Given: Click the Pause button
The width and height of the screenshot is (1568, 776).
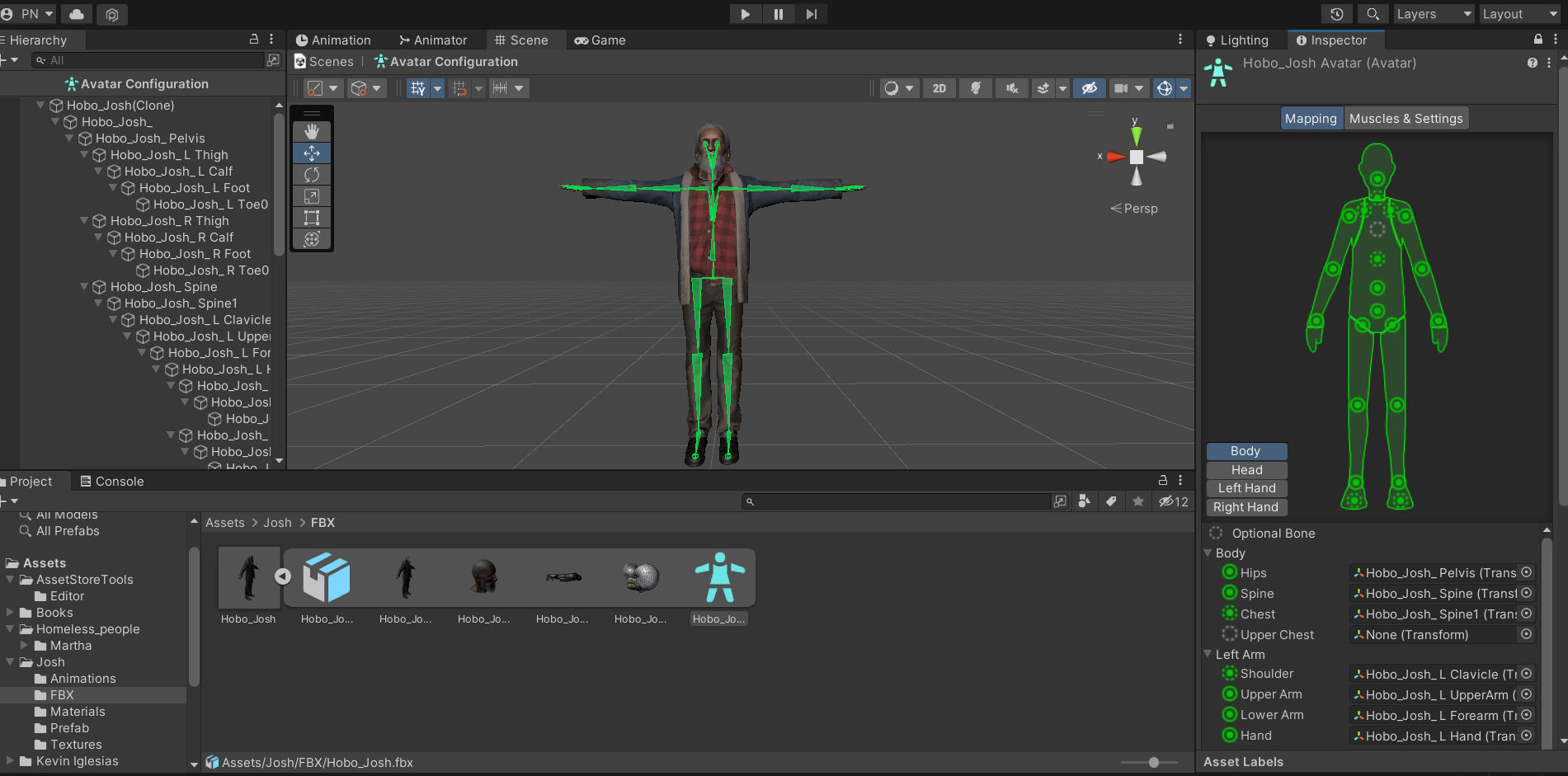Looking at the screenshot, I should [778, 14].
